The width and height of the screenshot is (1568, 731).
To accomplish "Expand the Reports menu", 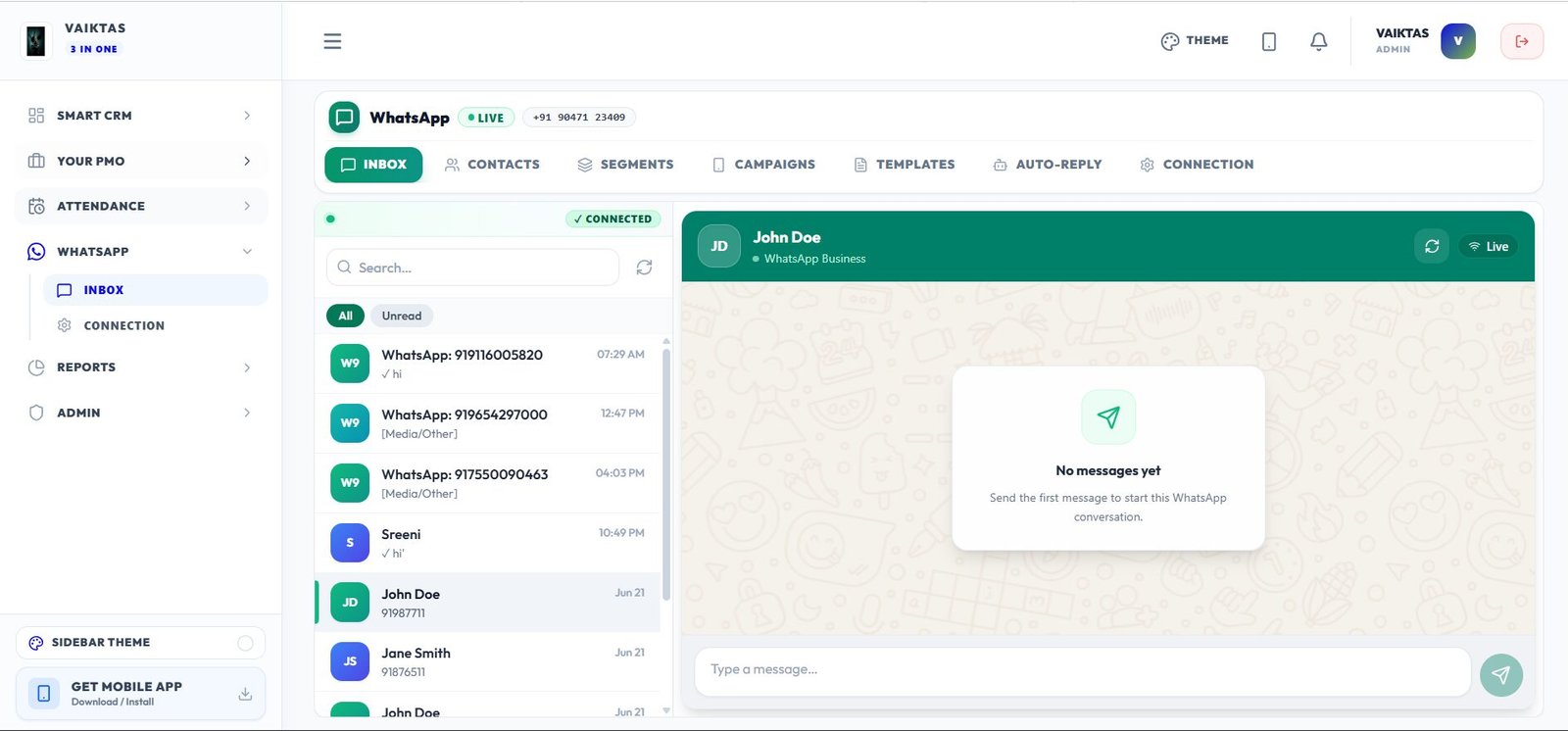I will (140, 367).
